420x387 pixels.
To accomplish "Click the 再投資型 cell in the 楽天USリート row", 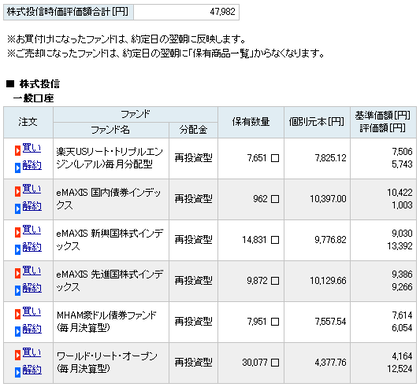I will pyautogui.click(x=193, y=158).
